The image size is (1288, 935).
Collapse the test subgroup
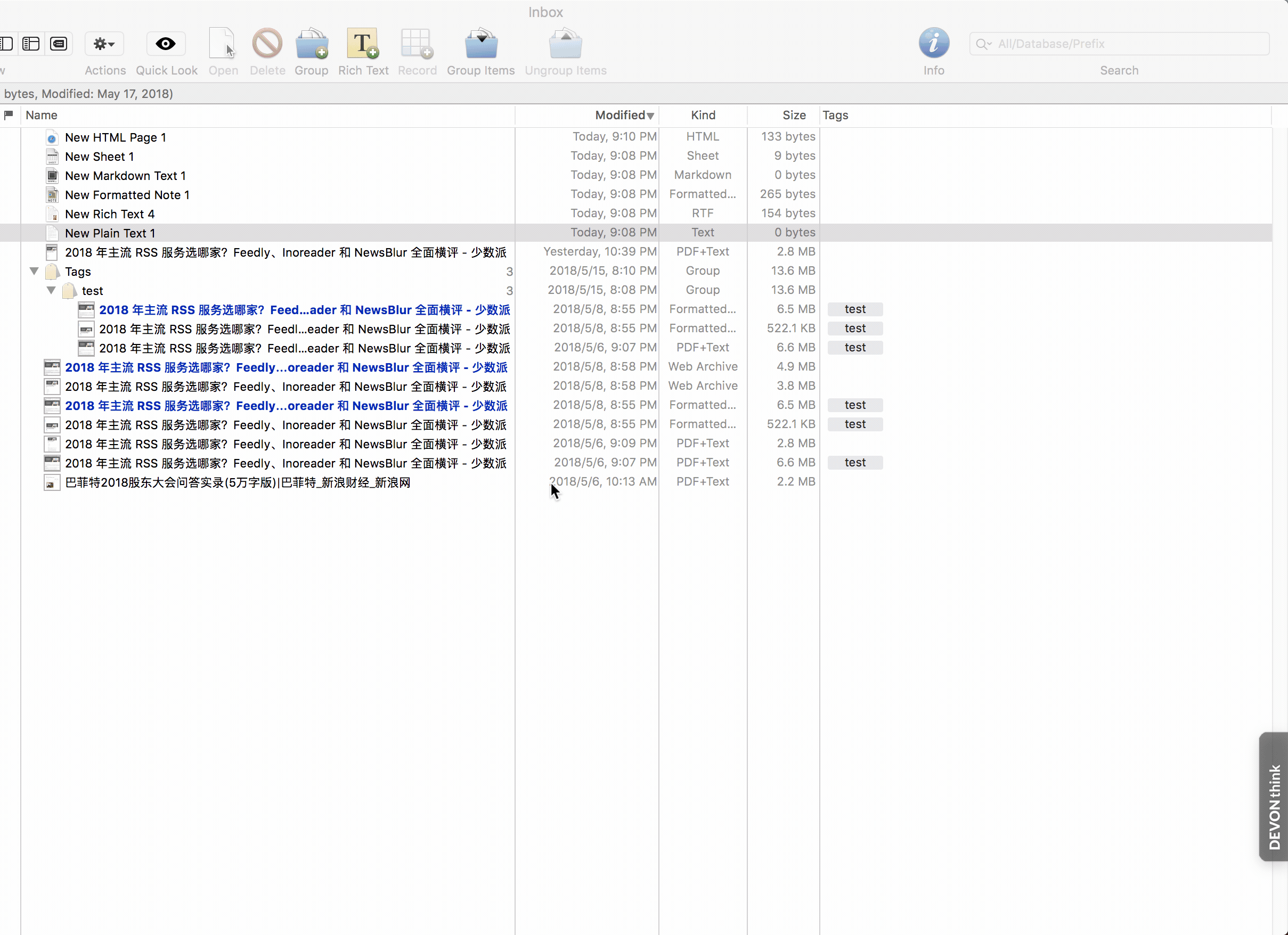coord(51,291)
